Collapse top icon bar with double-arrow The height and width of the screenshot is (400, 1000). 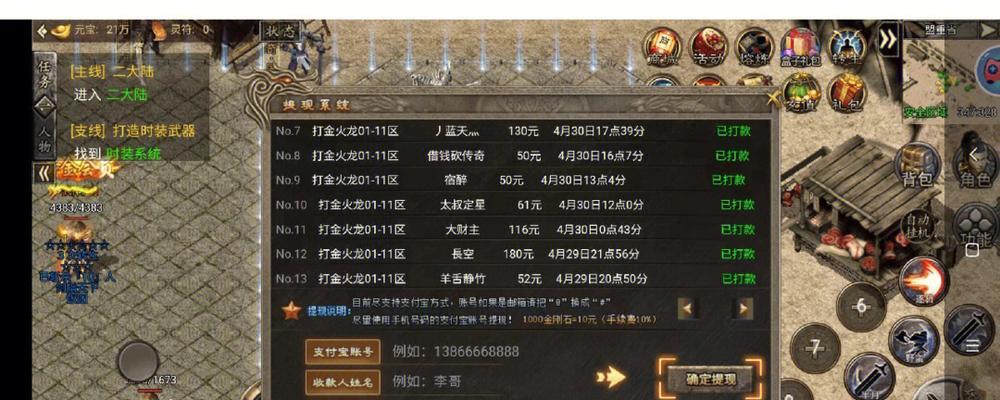point(887,40)
